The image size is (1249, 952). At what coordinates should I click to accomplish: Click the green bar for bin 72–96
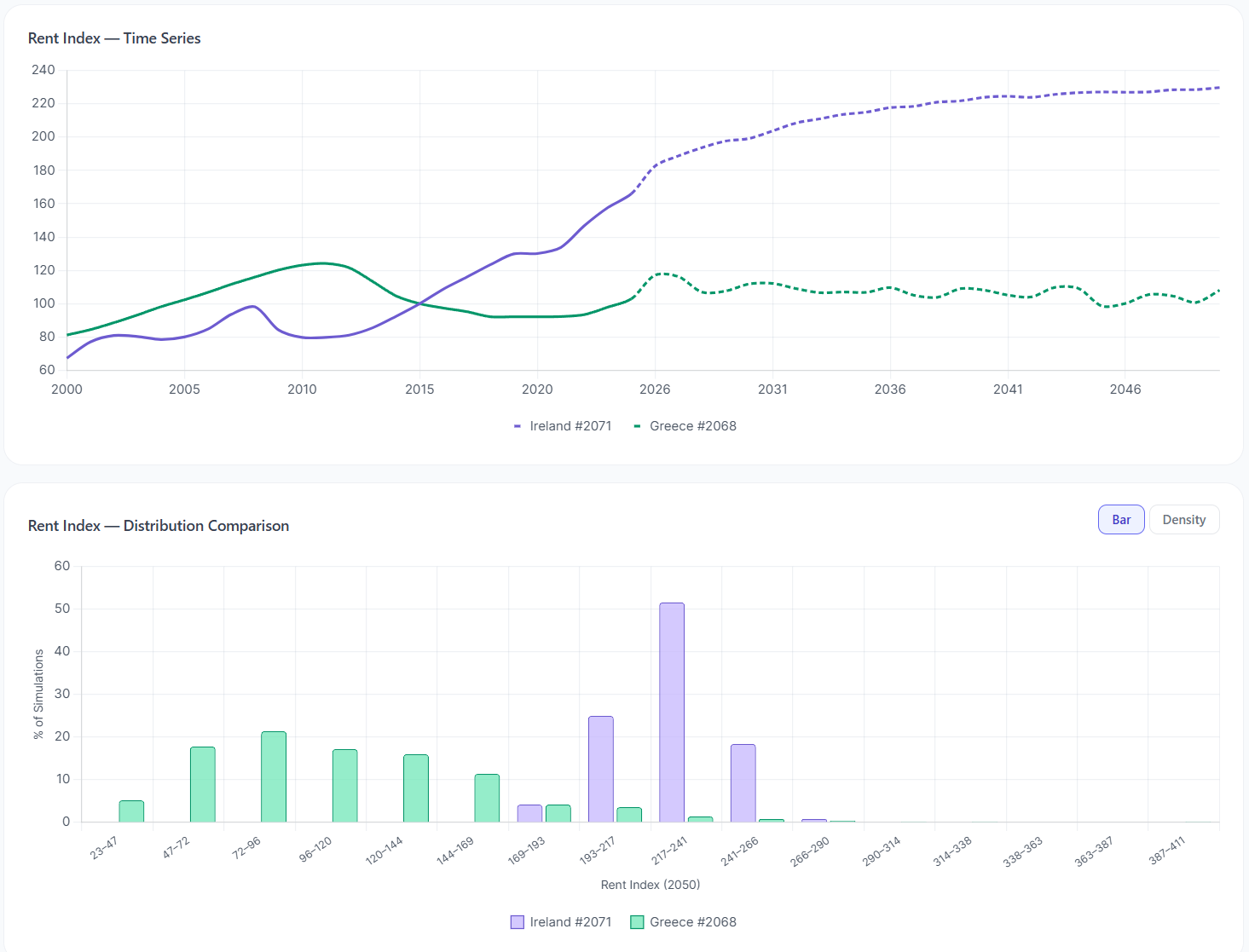click(x=272, y=776)
